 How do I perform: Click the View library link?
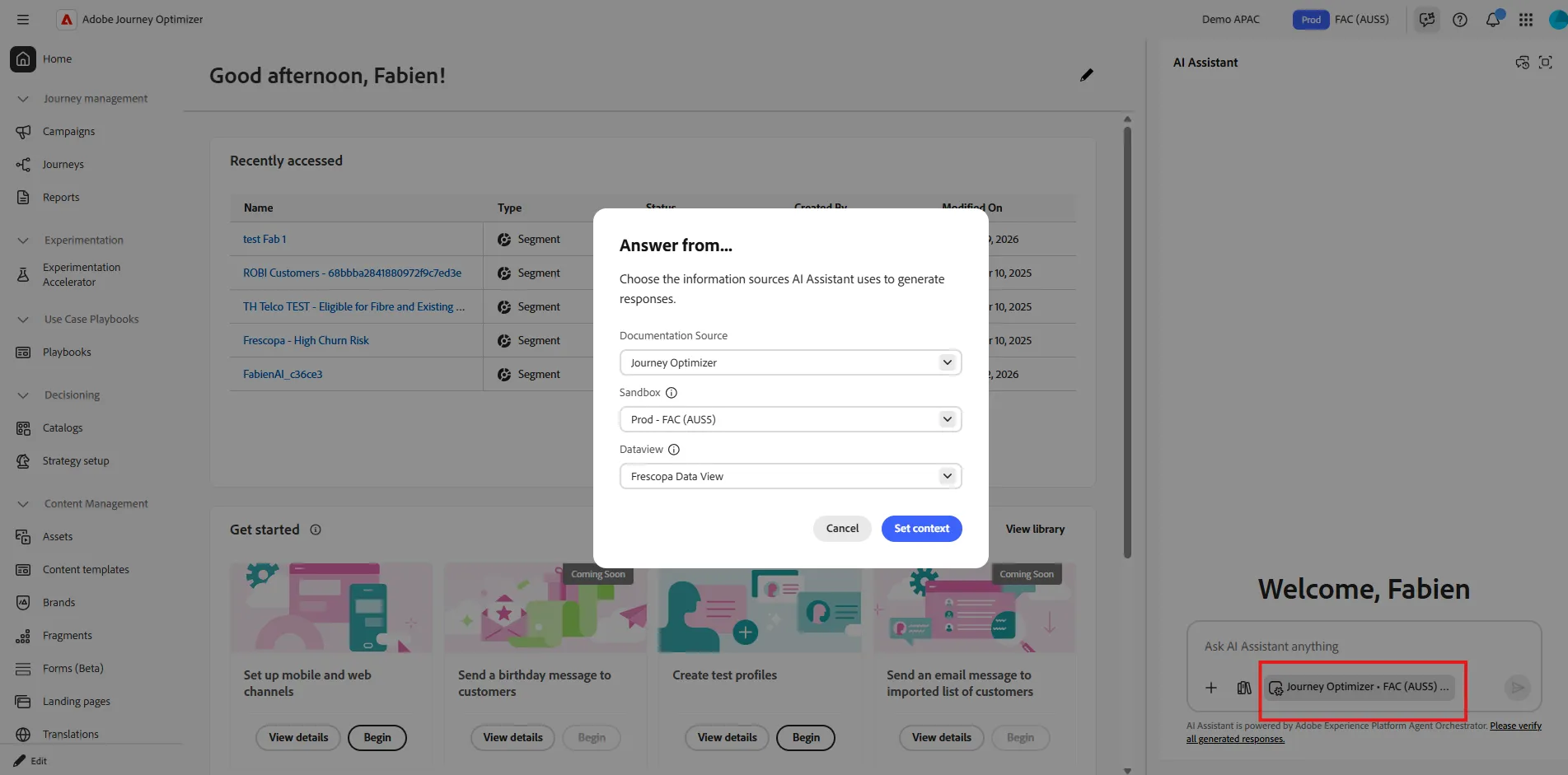[x=1035, y=529]
